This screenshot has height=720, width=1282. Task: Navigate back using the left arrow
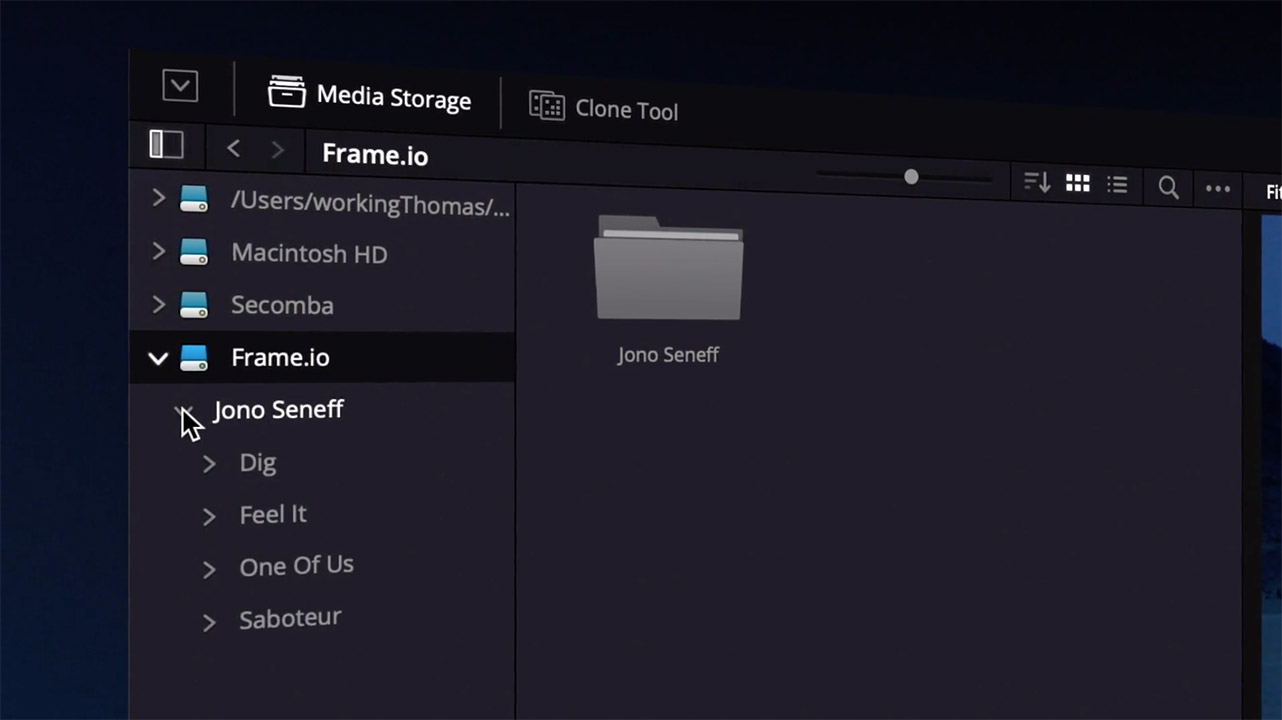[x=233, y=148]
